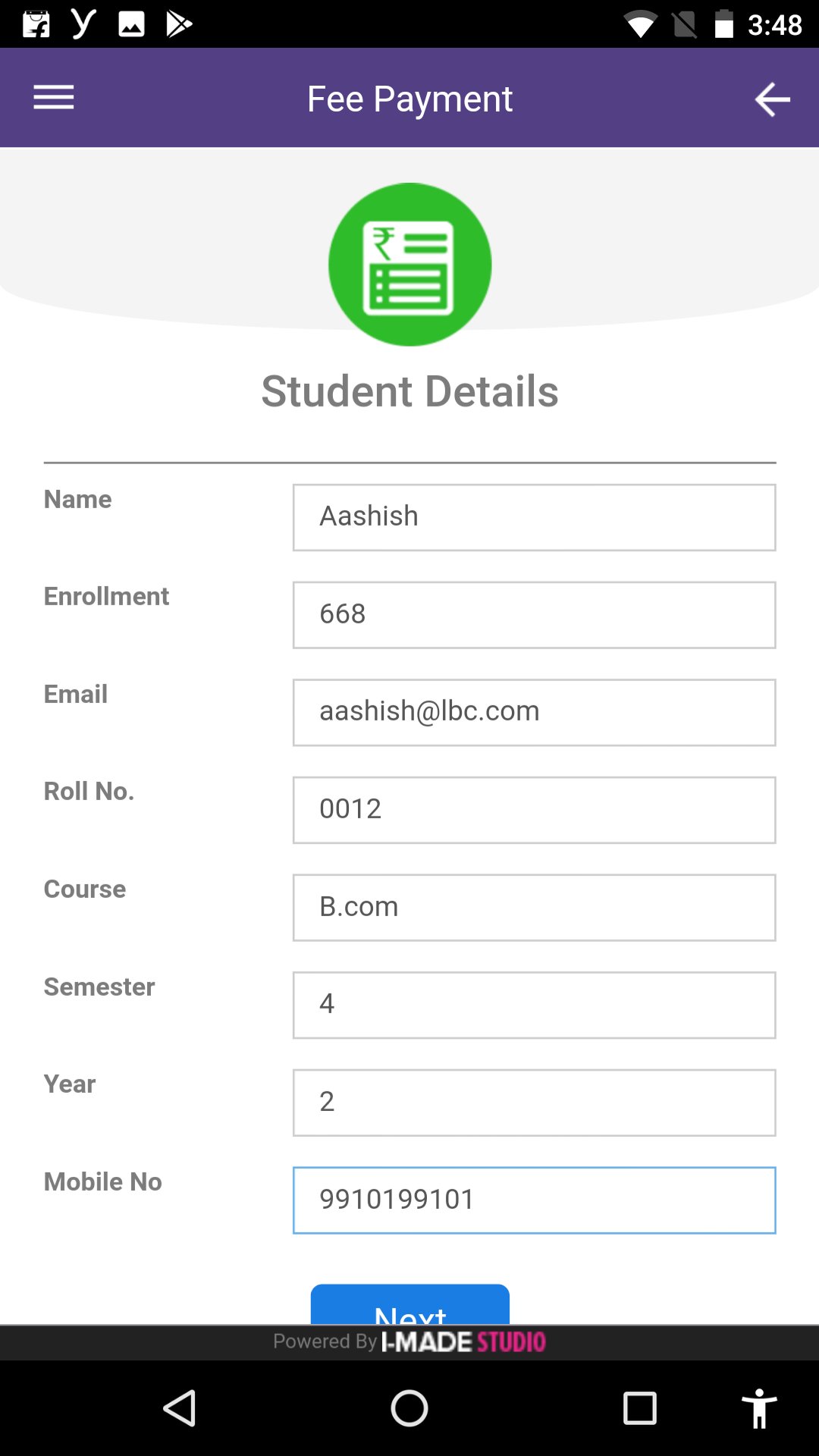
Task: Edit the Email field aashish@lbc.com
Action: pos(534,712)
